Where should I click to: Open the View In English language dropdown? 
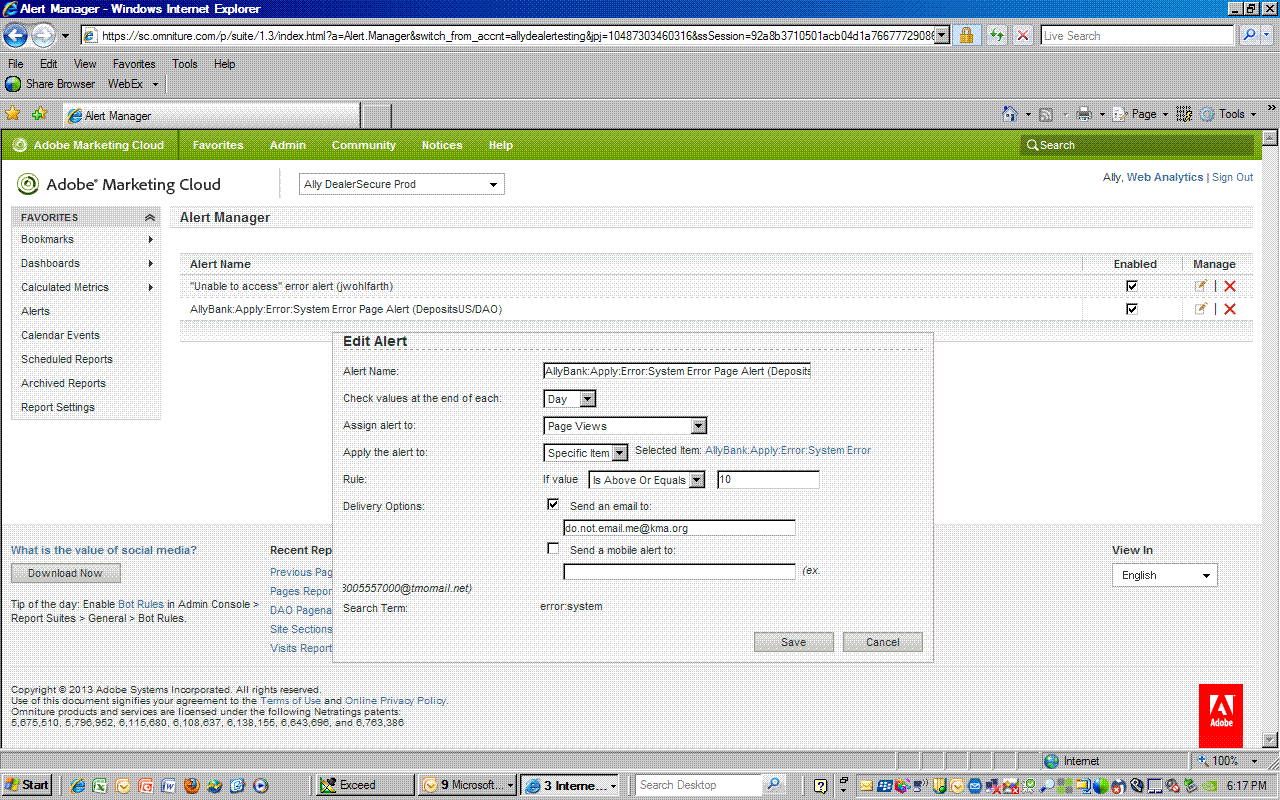tap(1165, 575)
